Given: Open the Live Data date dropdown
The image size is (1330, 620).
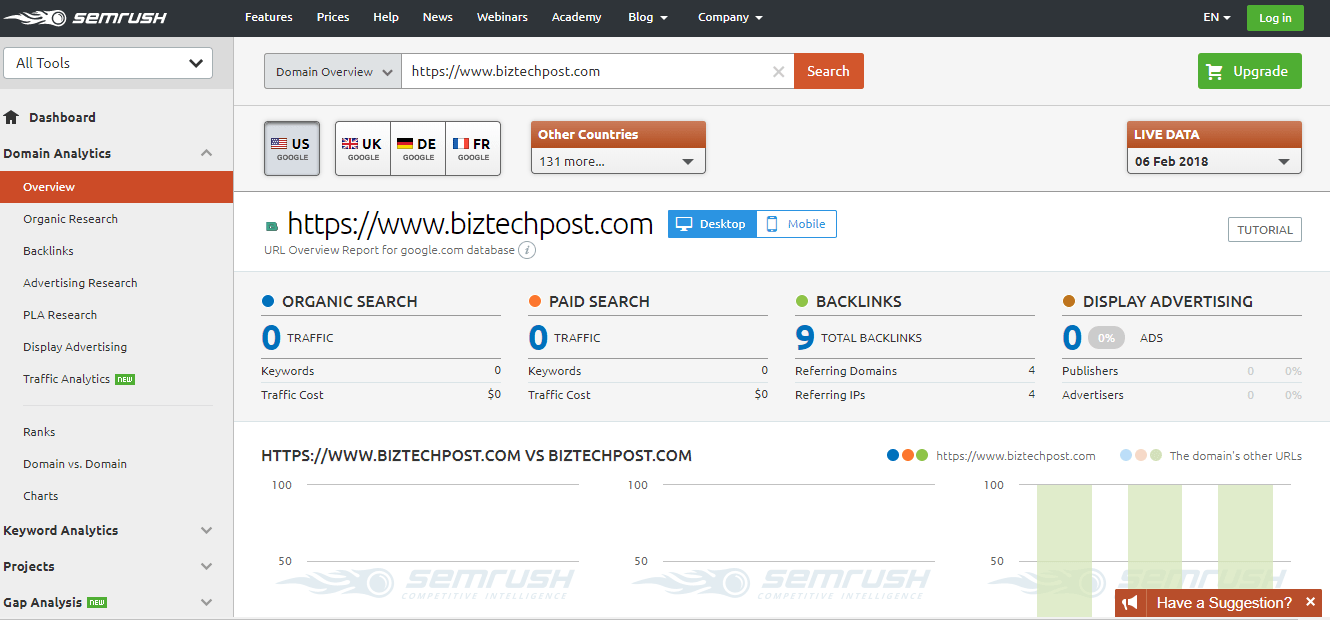Looking at the screenshot, I should (1214, 161).
